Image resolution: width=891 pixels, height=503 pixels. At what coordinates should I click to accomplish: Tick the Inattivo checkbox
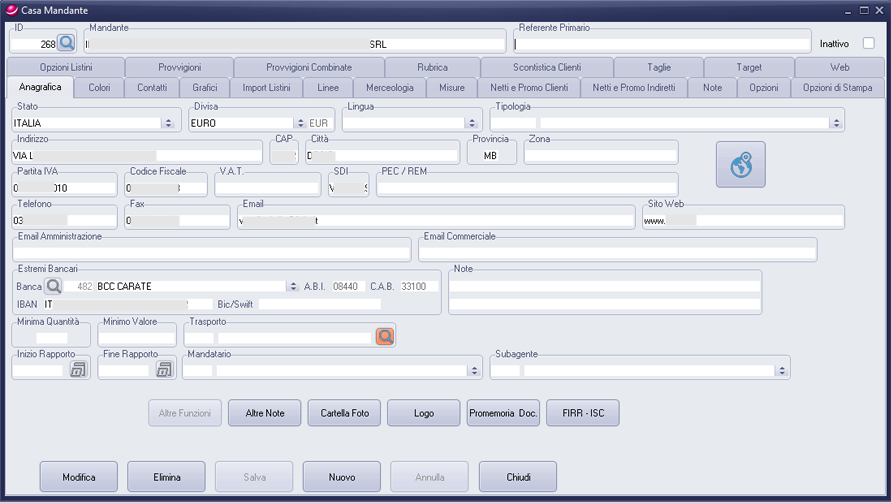tap(868, 43)
